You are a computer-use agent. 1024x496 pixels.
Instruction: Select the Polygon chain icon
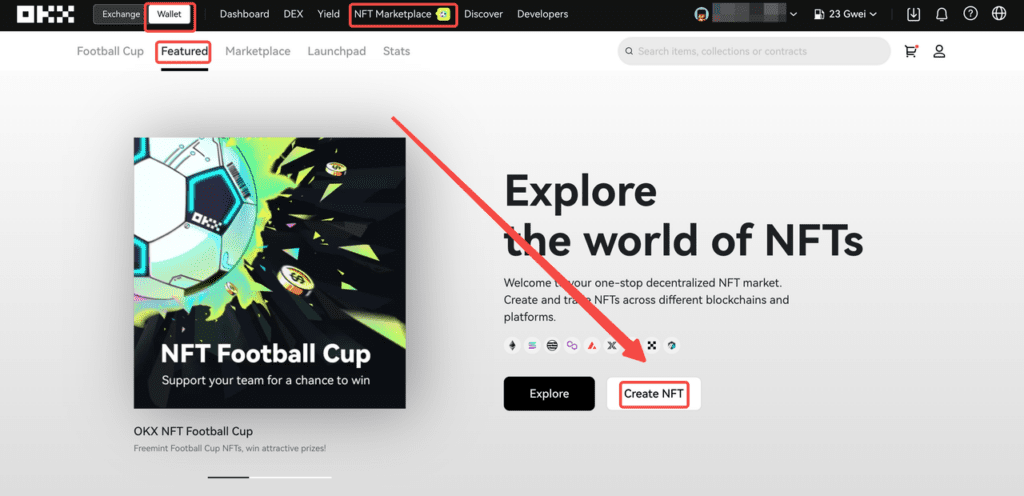[572, 345]
